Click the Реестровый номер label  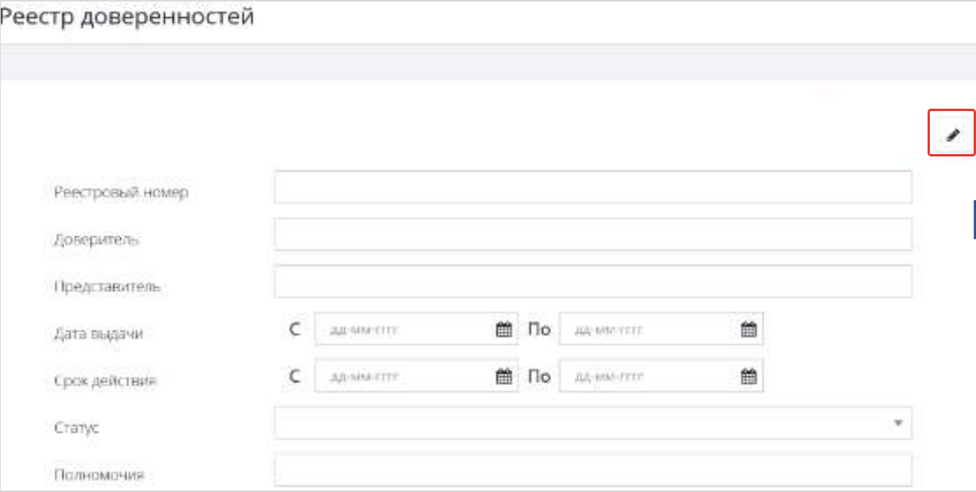(x=121, y=192)
